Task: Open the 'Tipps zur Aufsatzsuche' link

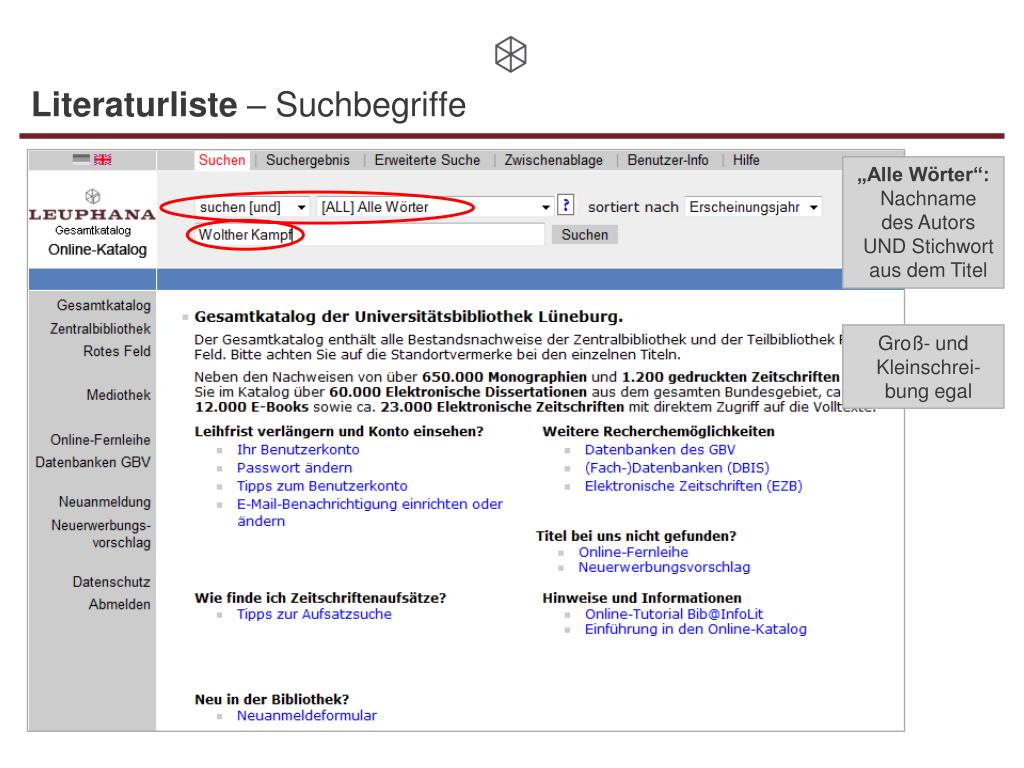Action: 314,614
